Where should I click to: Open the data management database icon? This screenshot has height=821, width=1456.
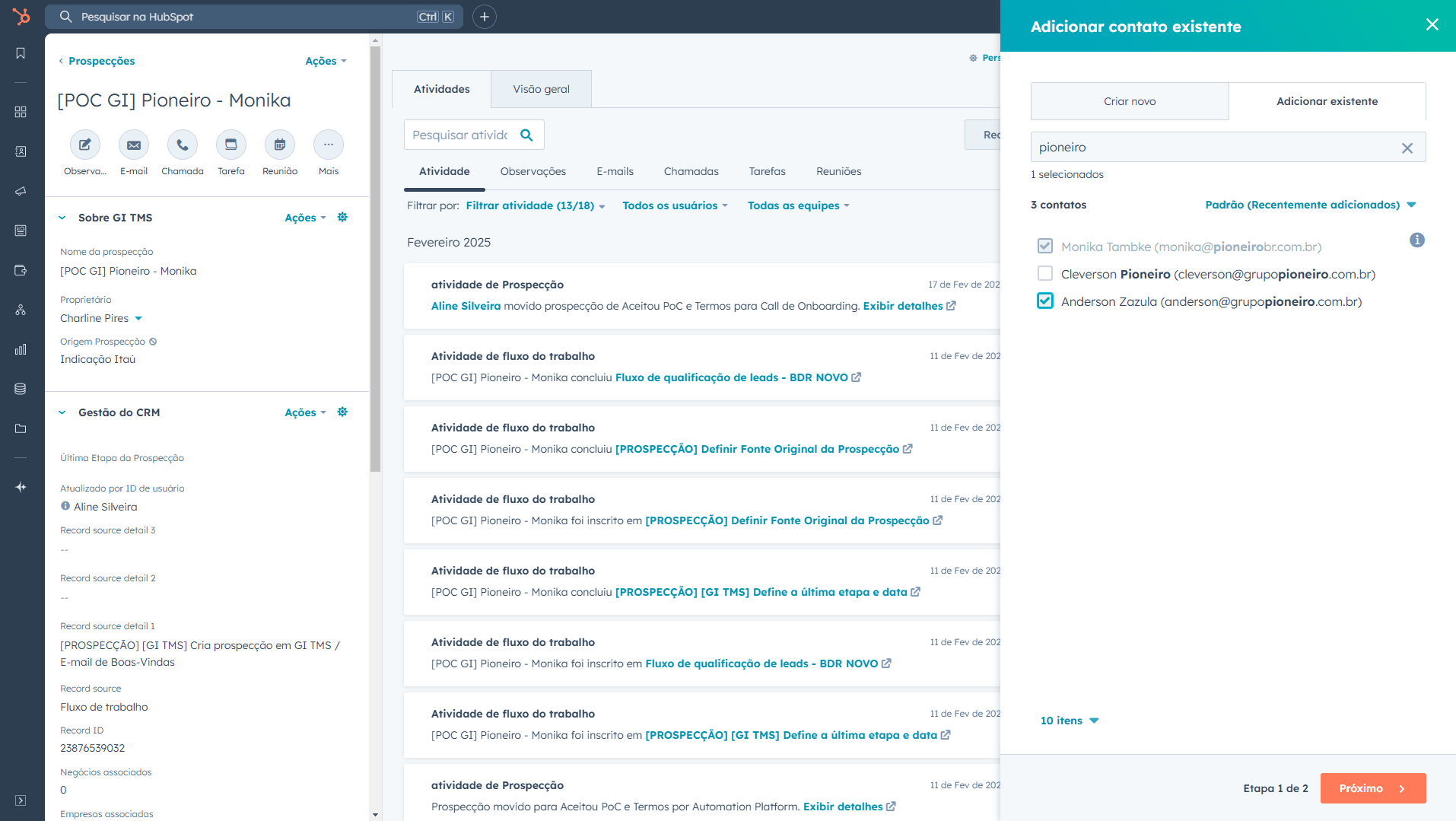click(21, 389)
